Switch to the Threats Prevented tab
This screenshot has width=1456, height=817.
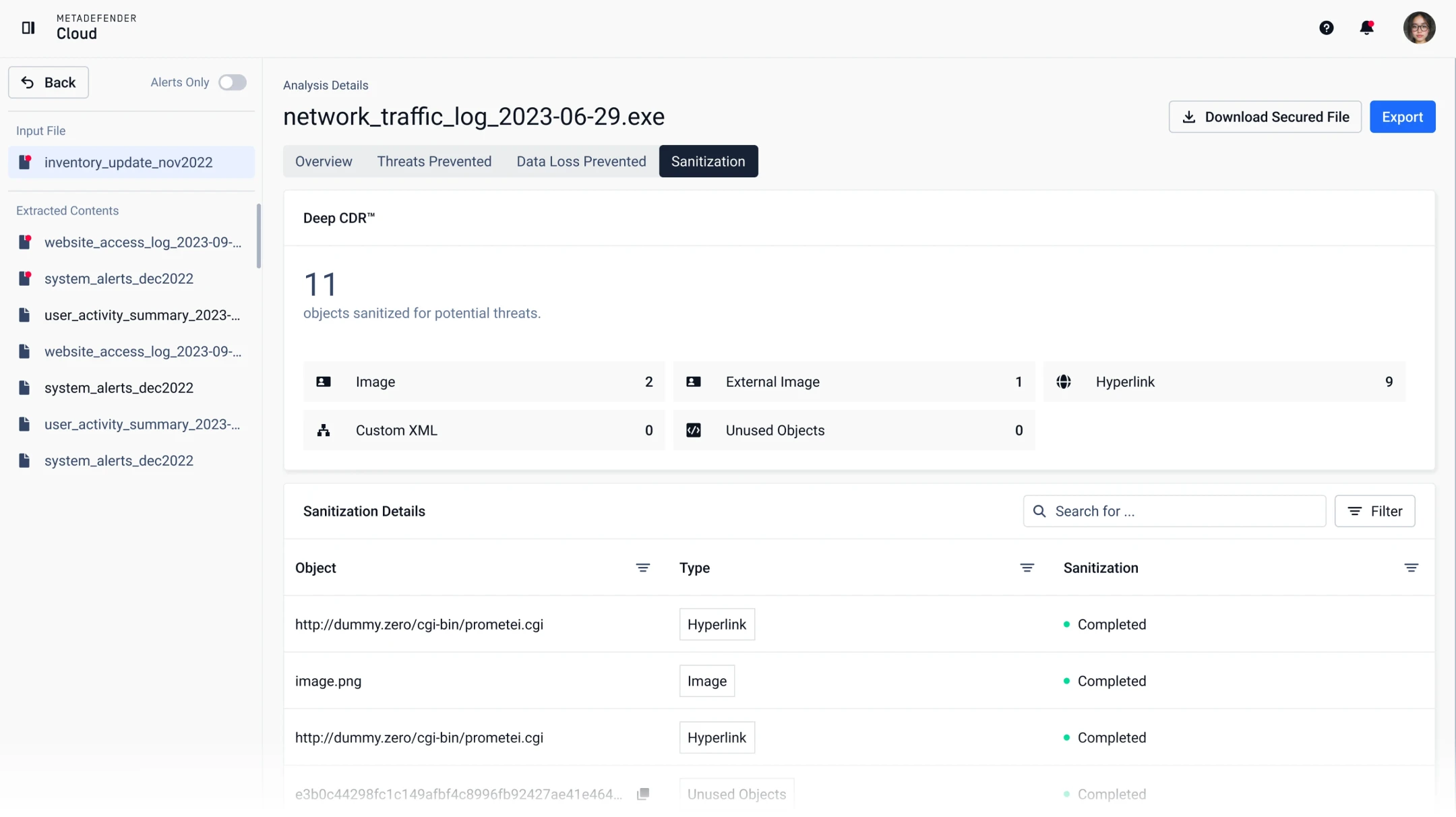point(434,161)
